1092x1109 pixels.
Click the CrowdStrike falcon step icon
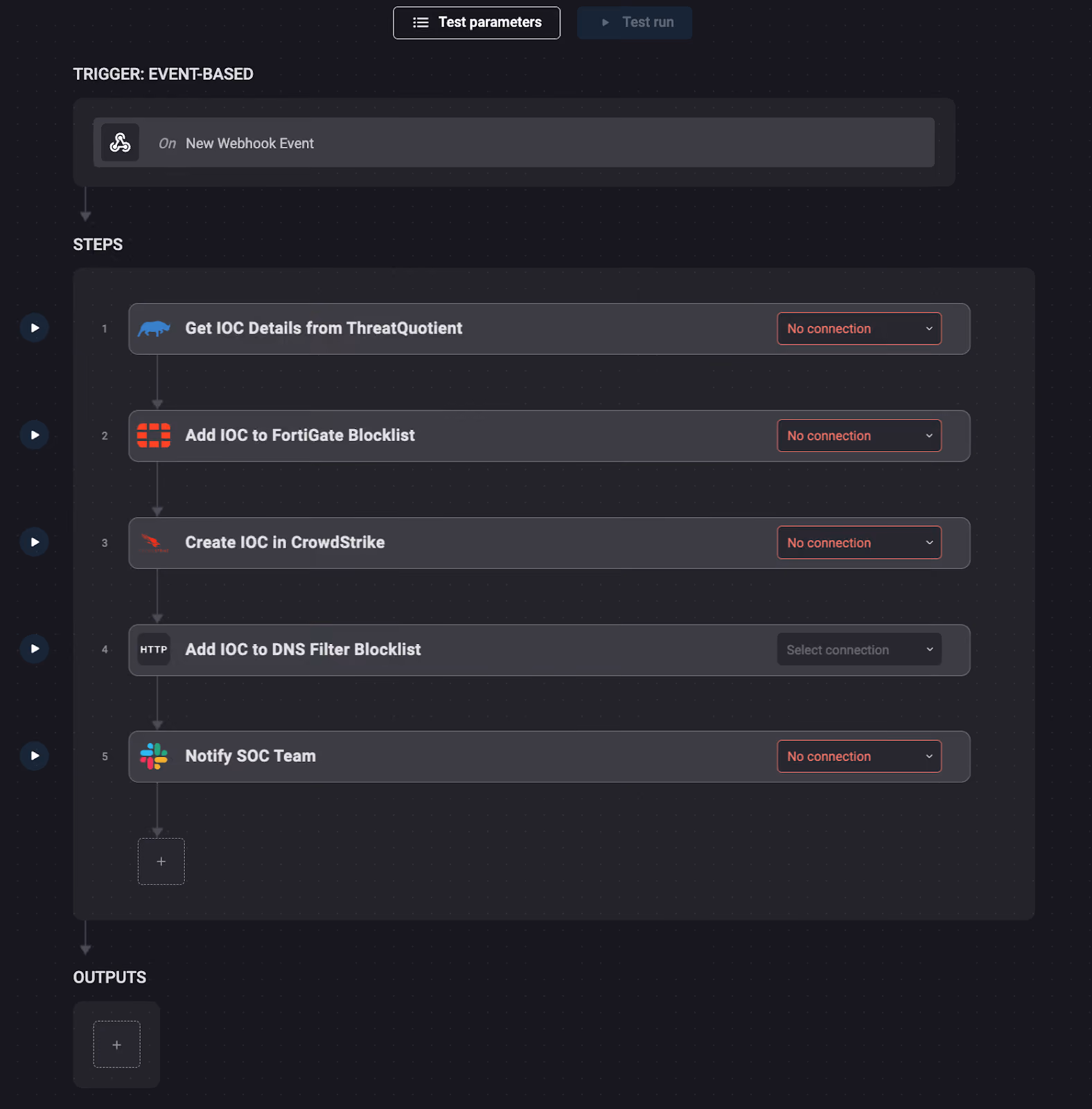pos(154,543)
